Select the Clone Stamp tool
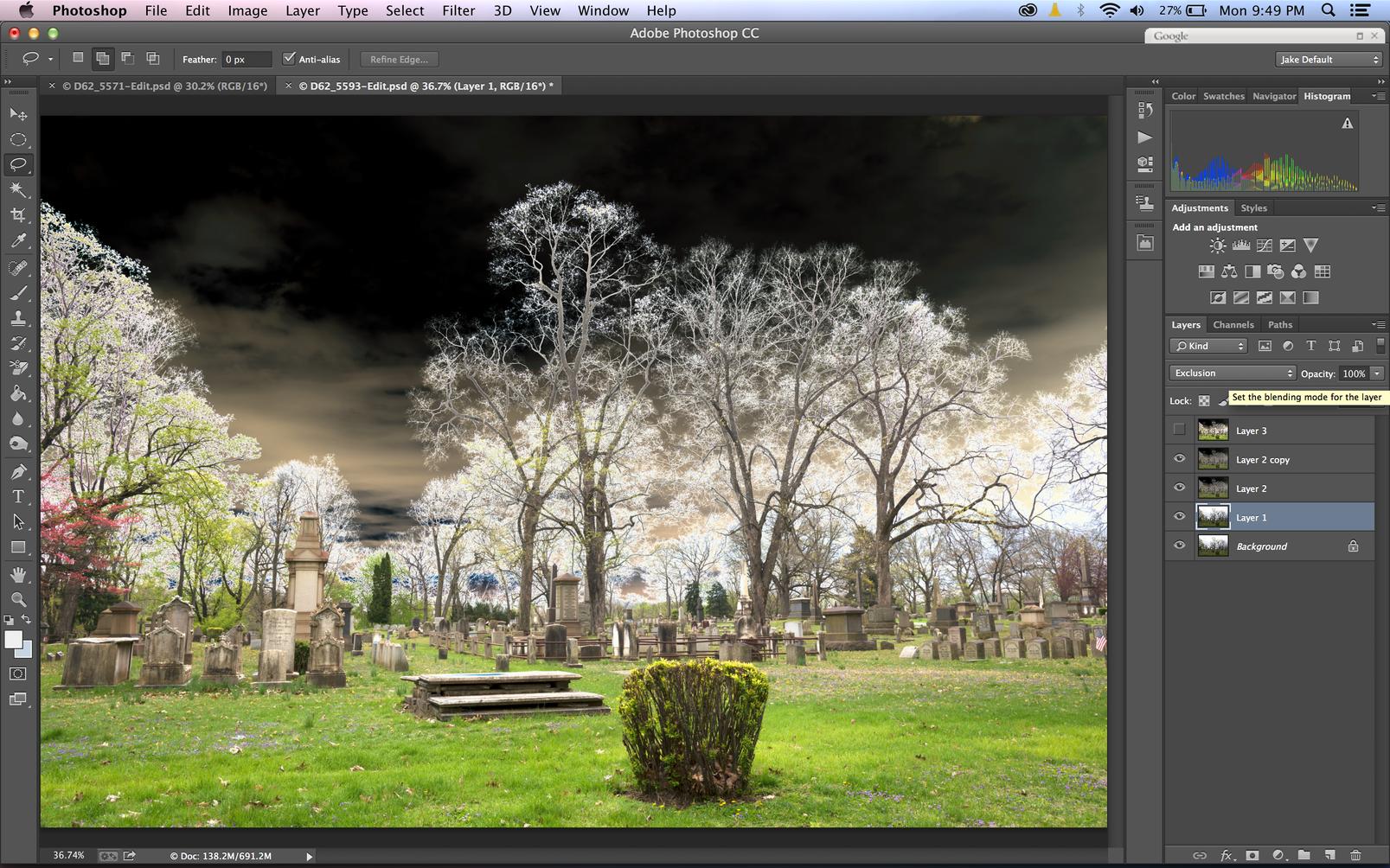 pyautogui.click(x=18, y=318)
